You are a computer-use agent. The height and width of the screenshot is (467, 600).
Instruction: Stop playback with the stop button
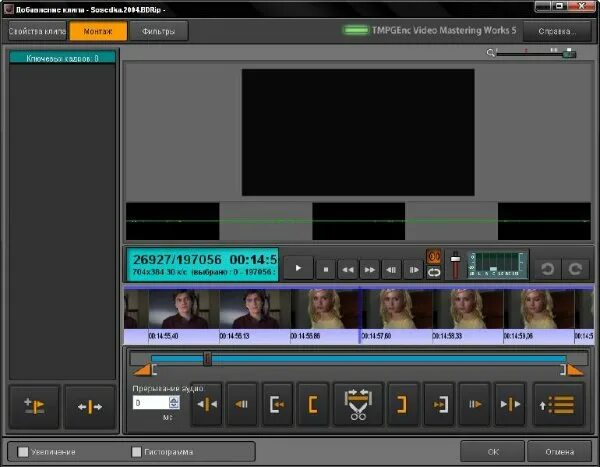pyautogui.click(x=326, y=269)
